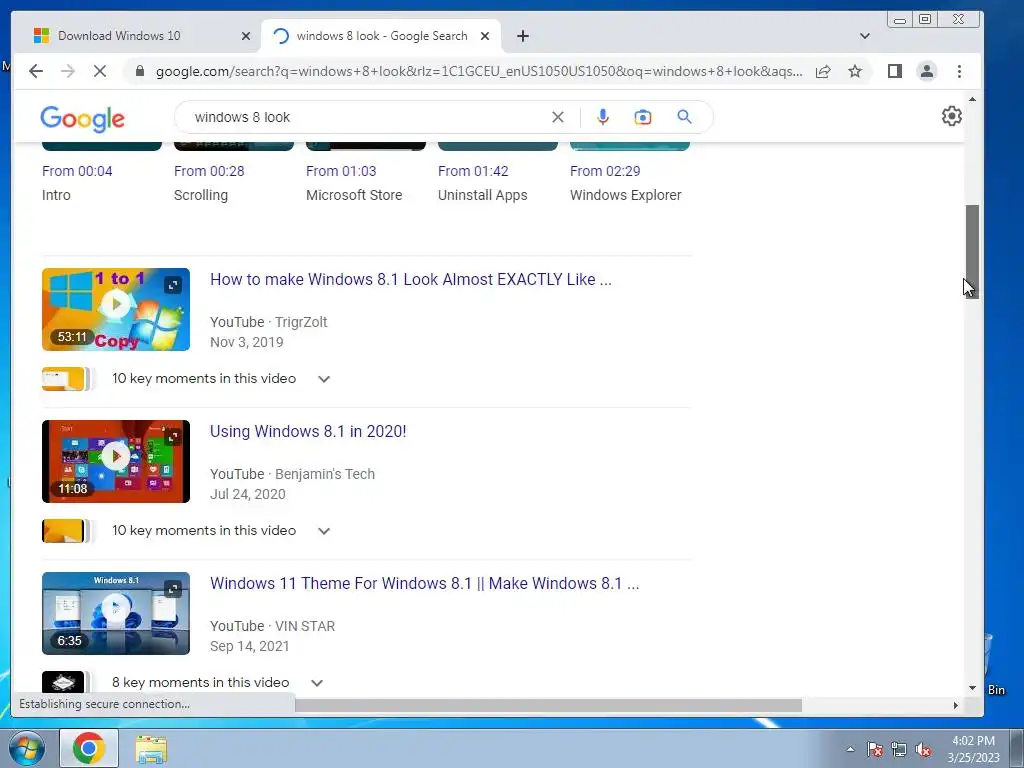Viewport: 1024px width, 768px height.
Task: Jump to From 00:04 Intro moment
Action: [77, 171]
